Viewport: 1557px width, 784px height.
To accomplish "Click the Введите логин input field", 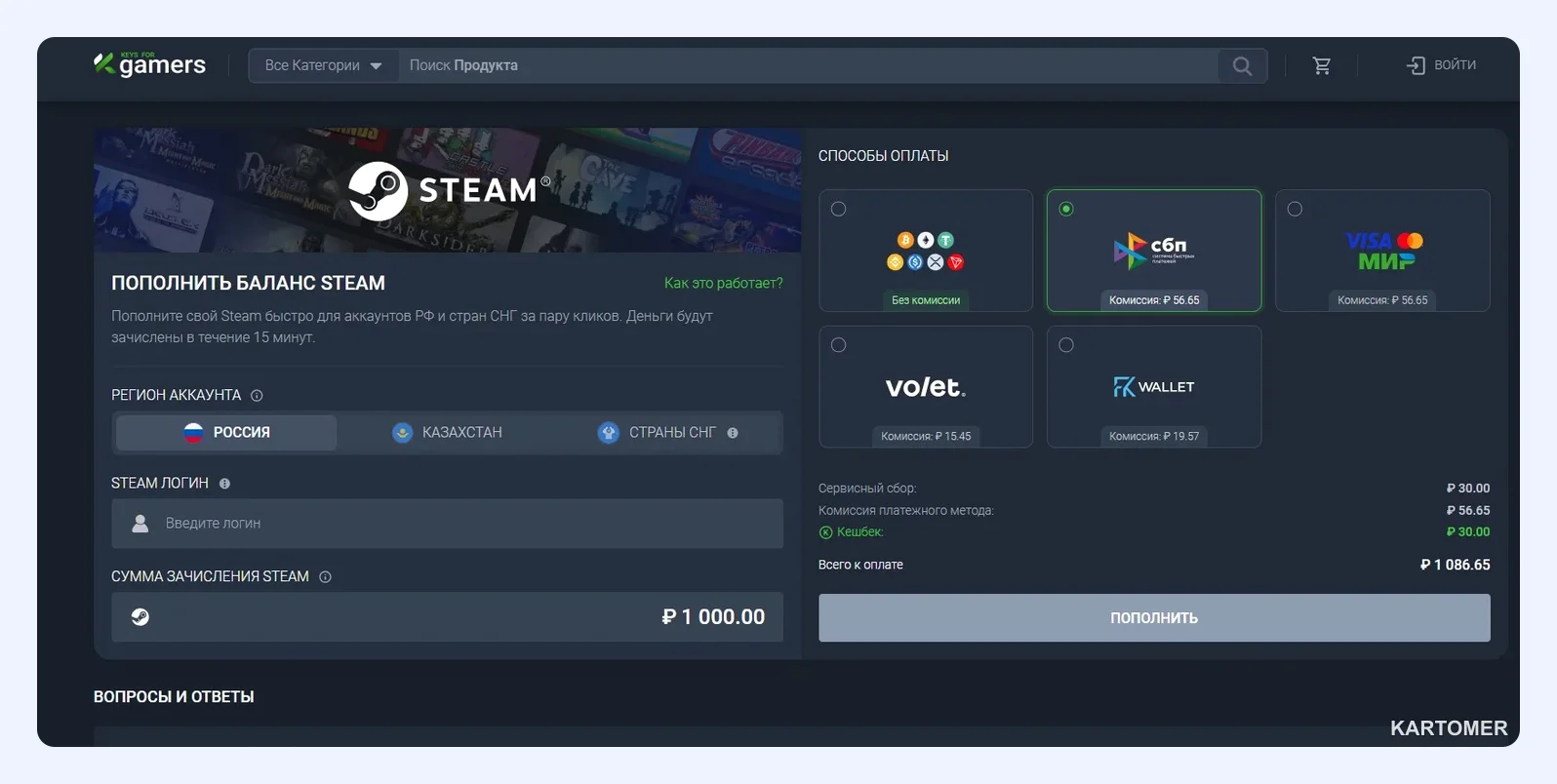I will pyautogui.click(x=447, y=524).
